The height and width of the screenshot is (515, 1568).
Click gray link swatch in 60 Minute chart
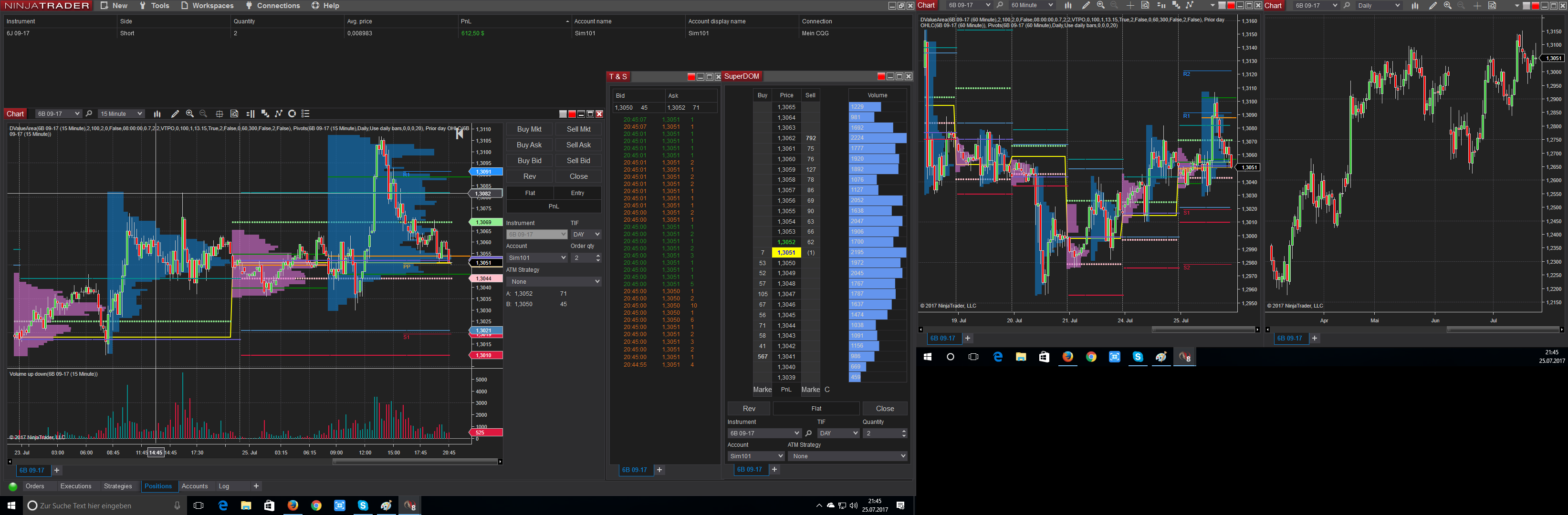coord(1222,5)
